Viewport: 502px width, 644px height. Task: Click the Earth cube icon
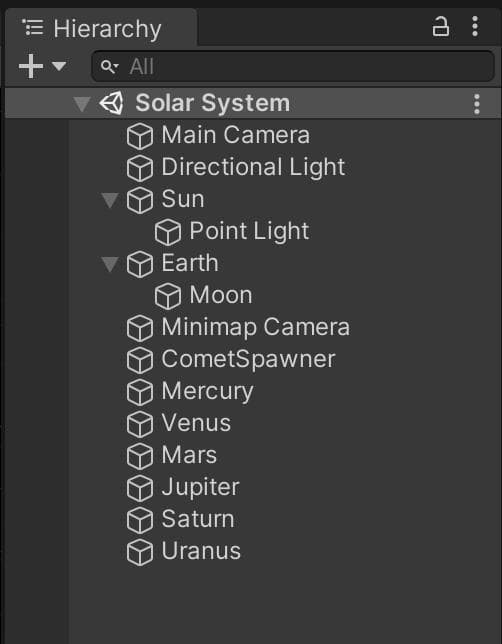click(x=140, y=264)
